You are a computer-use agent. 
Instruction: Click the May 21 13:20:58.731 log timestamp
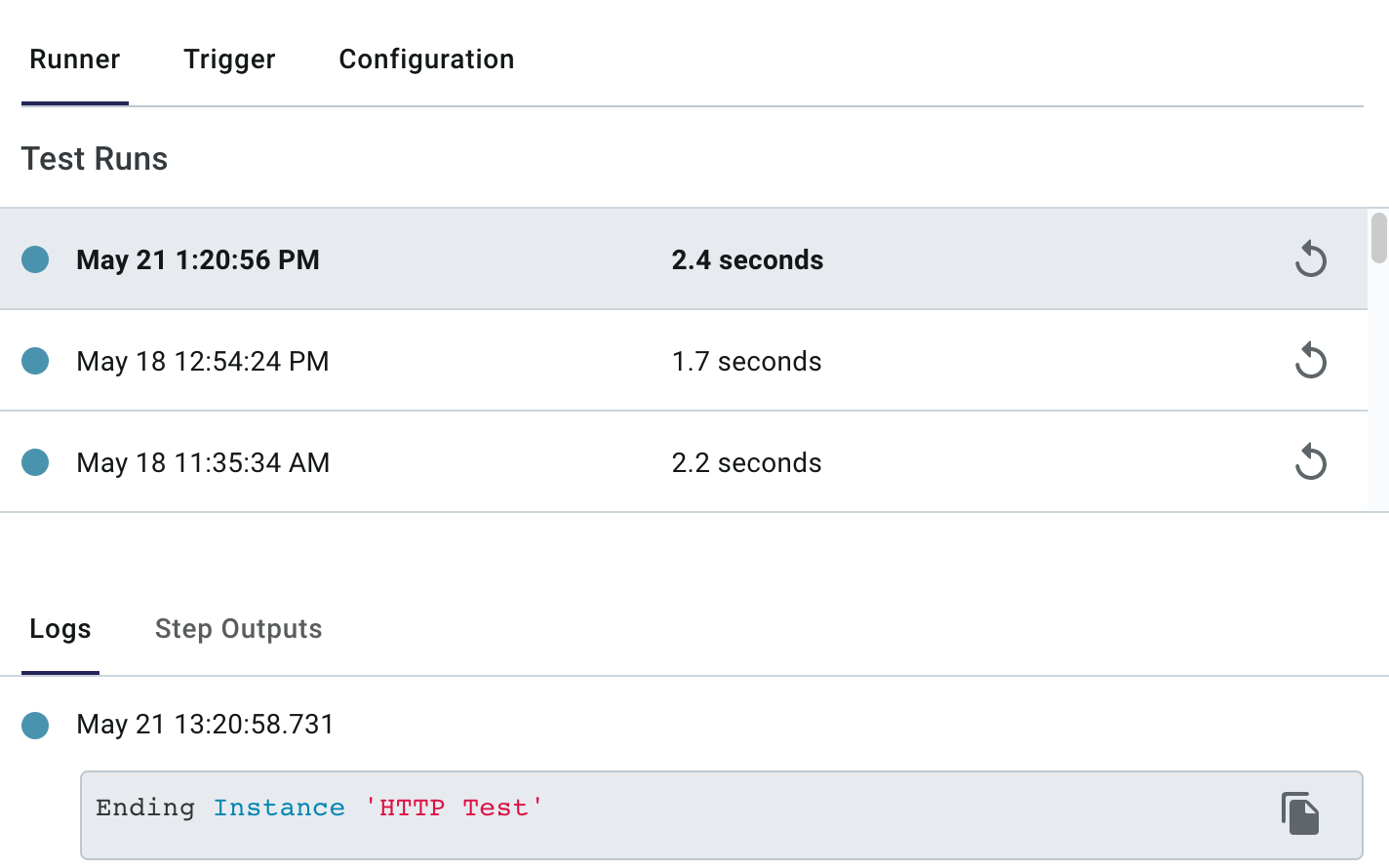(205, 725)
